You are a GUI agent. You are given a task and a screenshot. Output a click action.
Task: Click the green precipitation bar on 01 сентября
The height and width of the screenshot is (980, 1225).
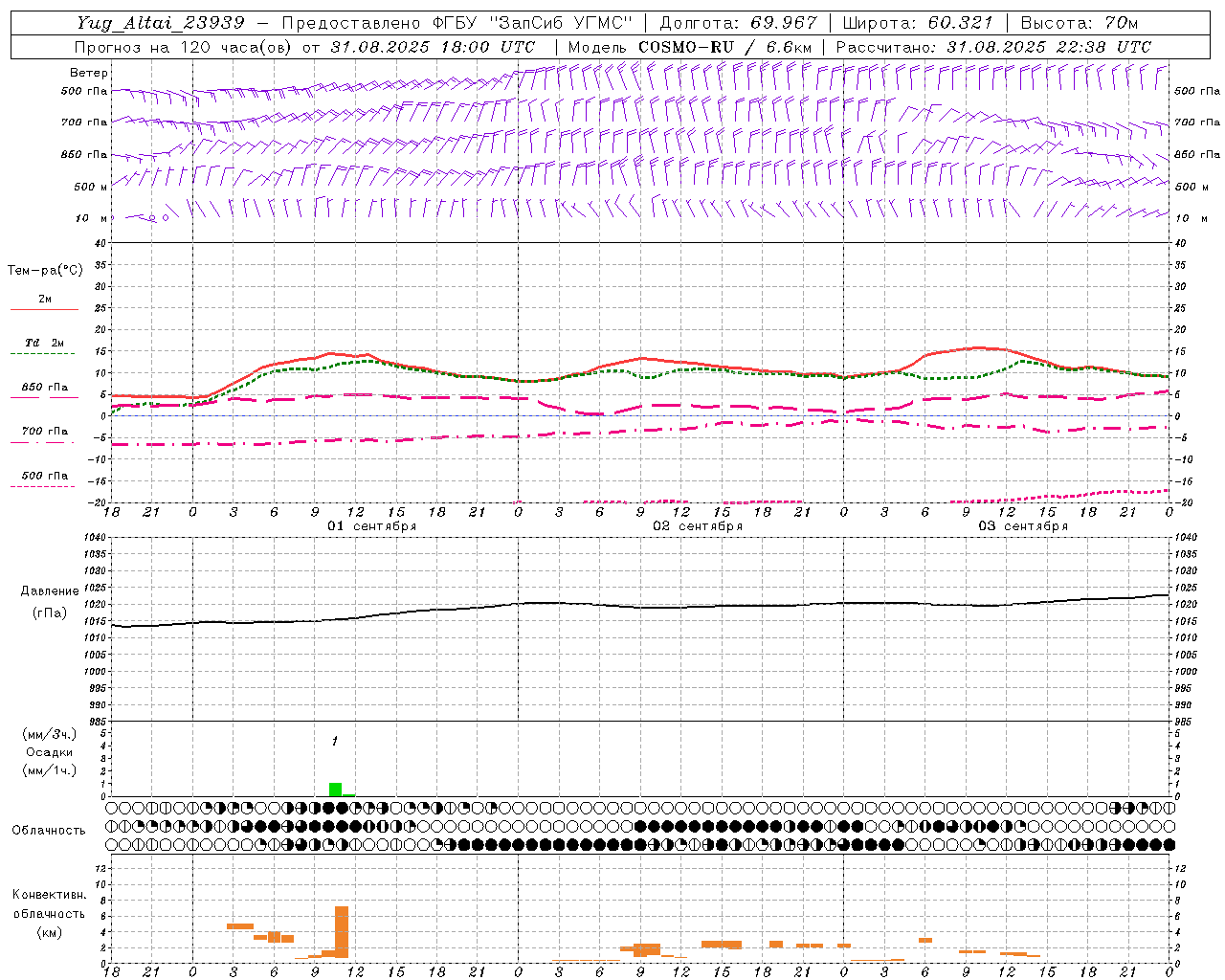(x=335, y=790)
